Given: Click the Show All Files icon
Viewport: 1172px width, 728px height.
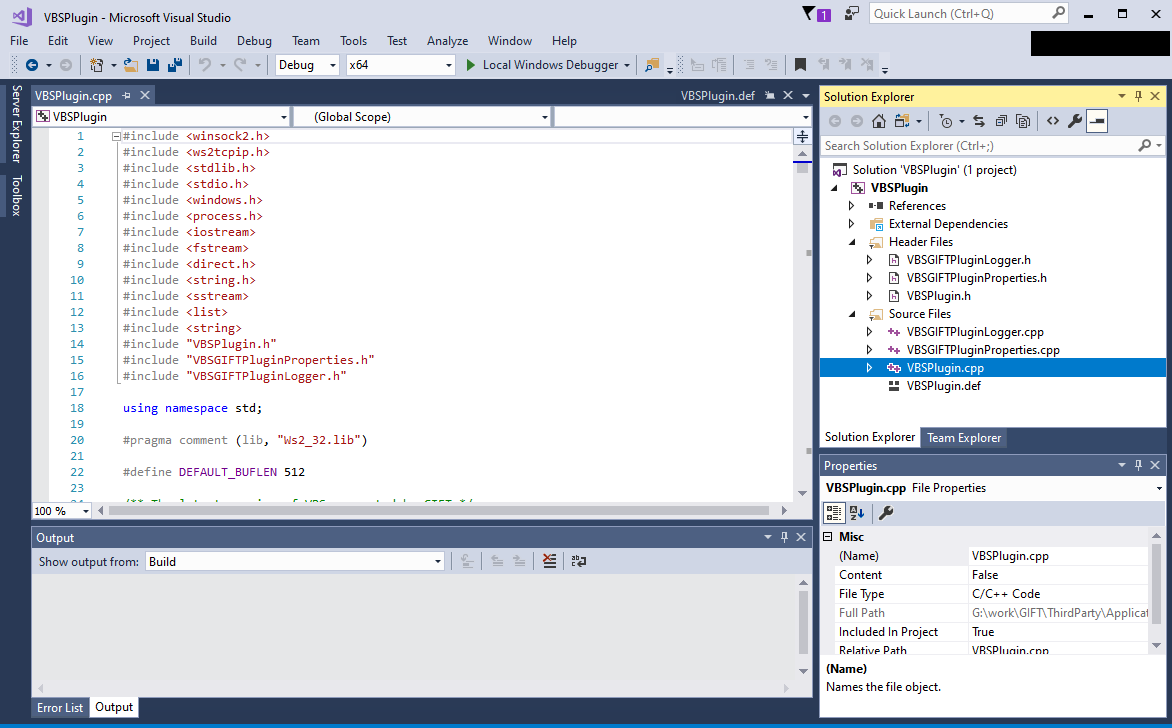Looking at the screenshot, I should click(1023, 121).
